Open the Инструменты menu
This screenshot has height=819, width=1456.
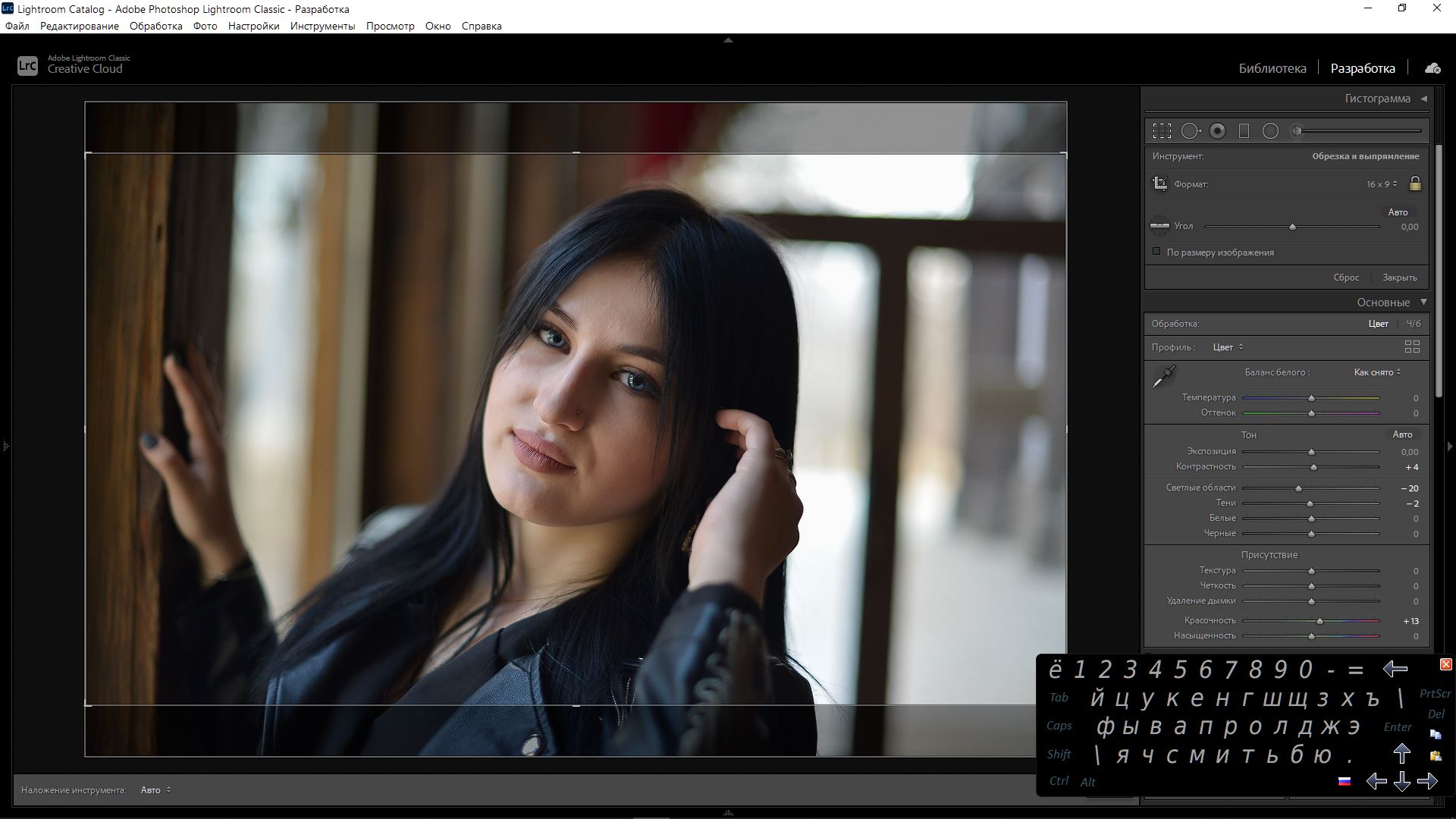tap(322, 26)
